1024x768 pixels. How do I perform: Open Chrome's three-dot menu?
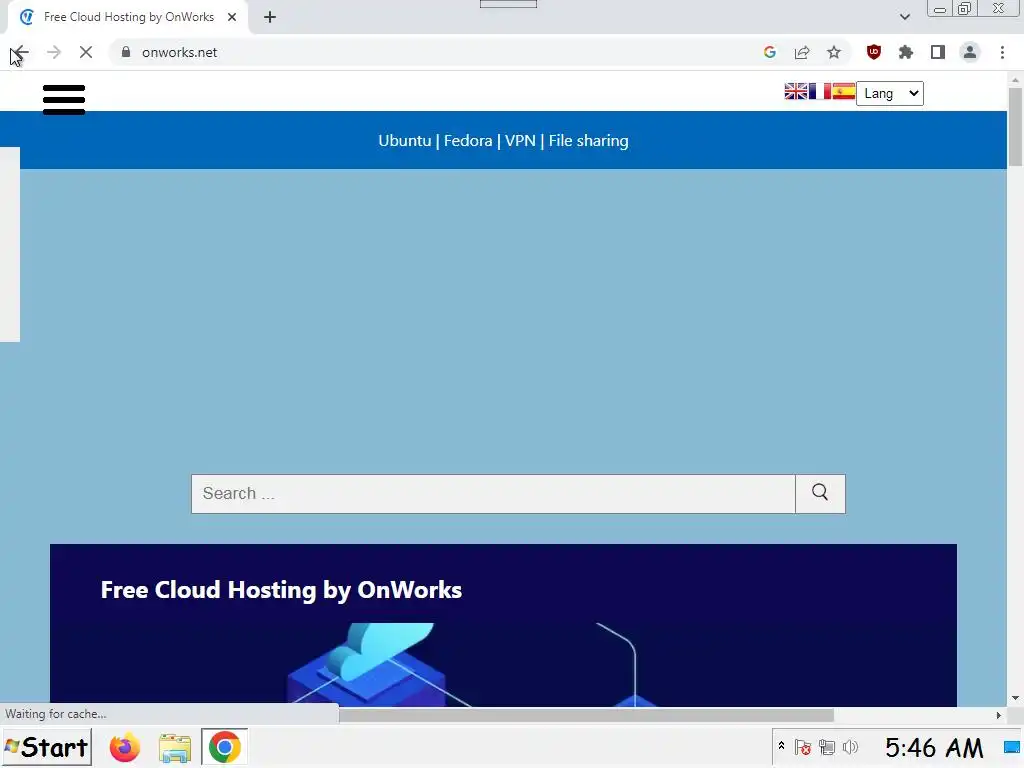pyautogui.click(x=1002, y=52)
